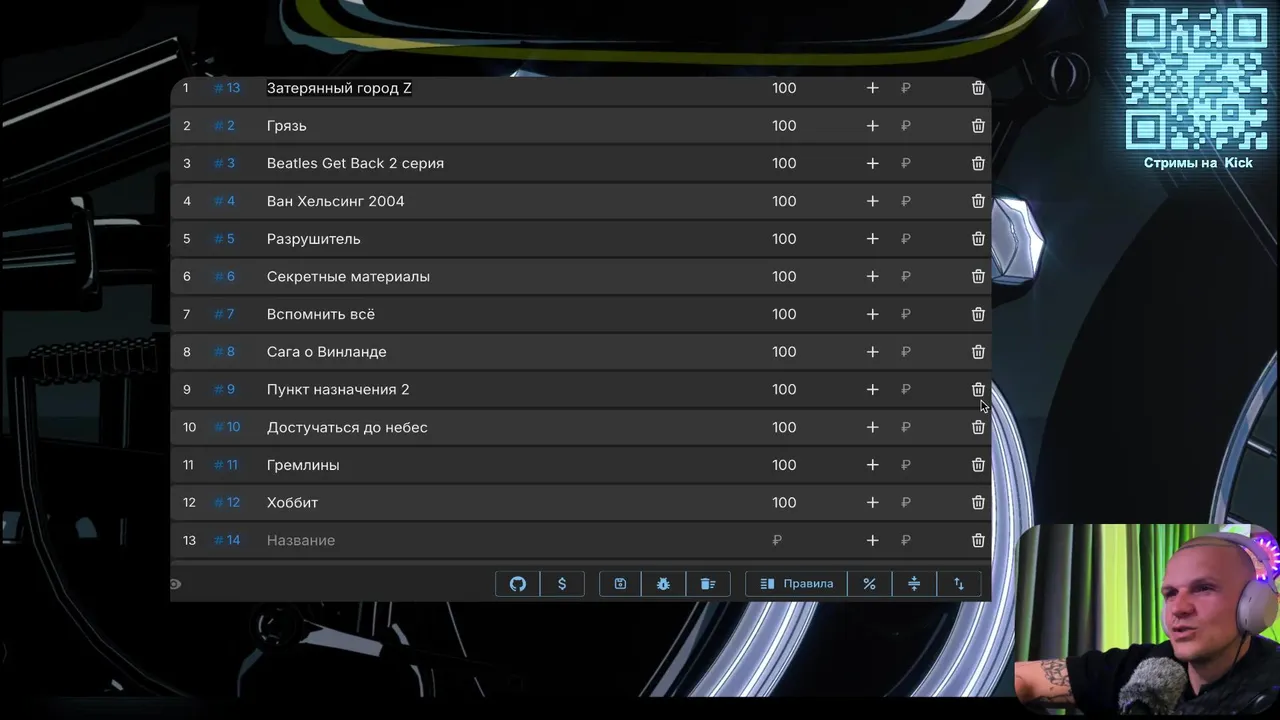Click plus icon for Хоббит
Image resolution: width=1280 pixels, height=720 pixels.
pos(872,502)
